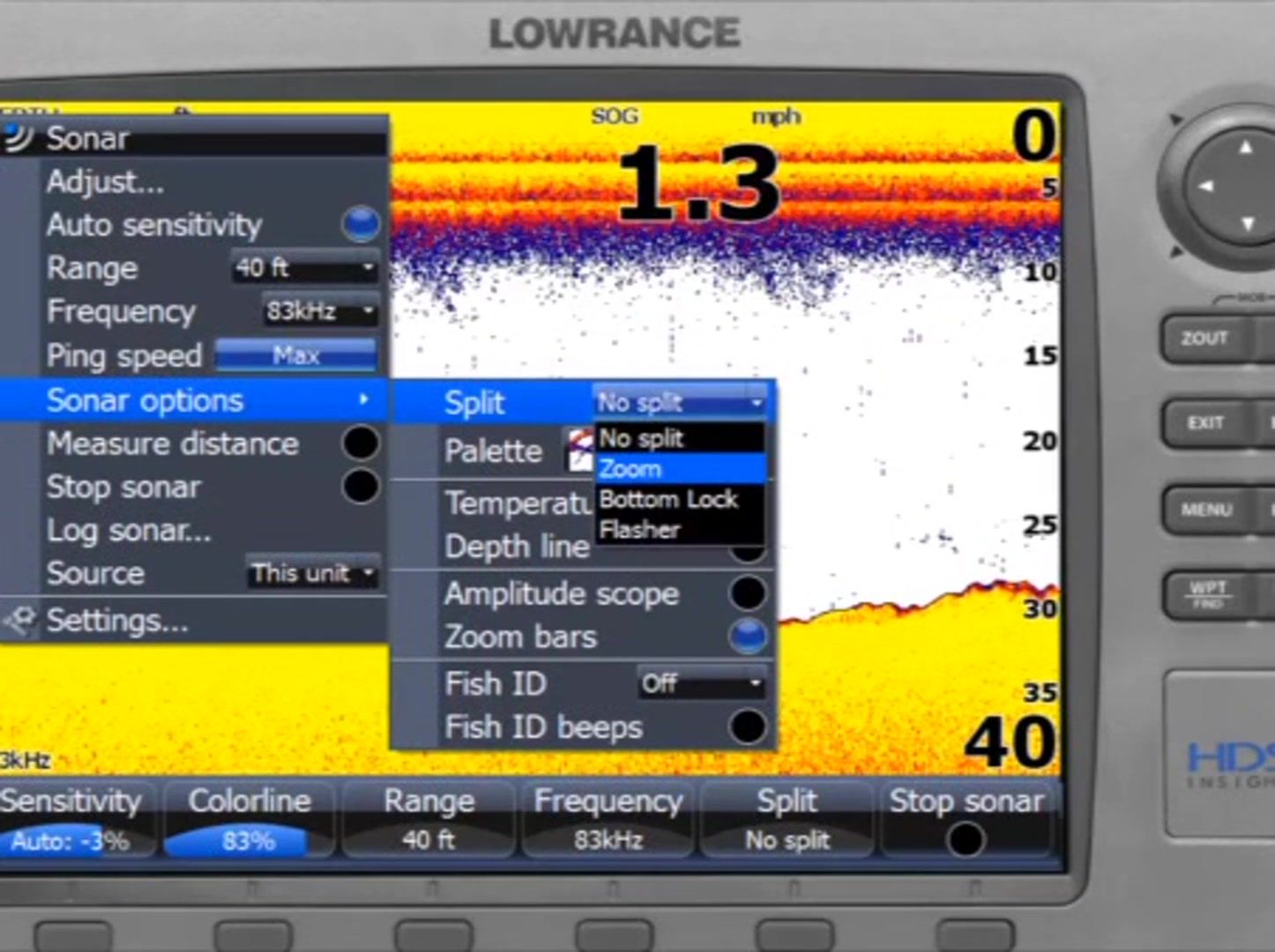Image resolution: width=1275 pixels, height=952 pixels.
Task: Click the Frequency 83kHz softkey
Action: 608,820
